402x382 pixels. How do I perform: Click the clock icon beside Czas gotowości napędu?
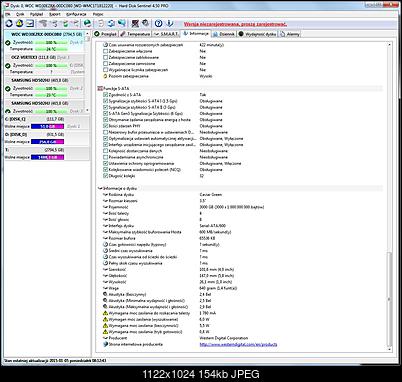click(x=105, y=244)
